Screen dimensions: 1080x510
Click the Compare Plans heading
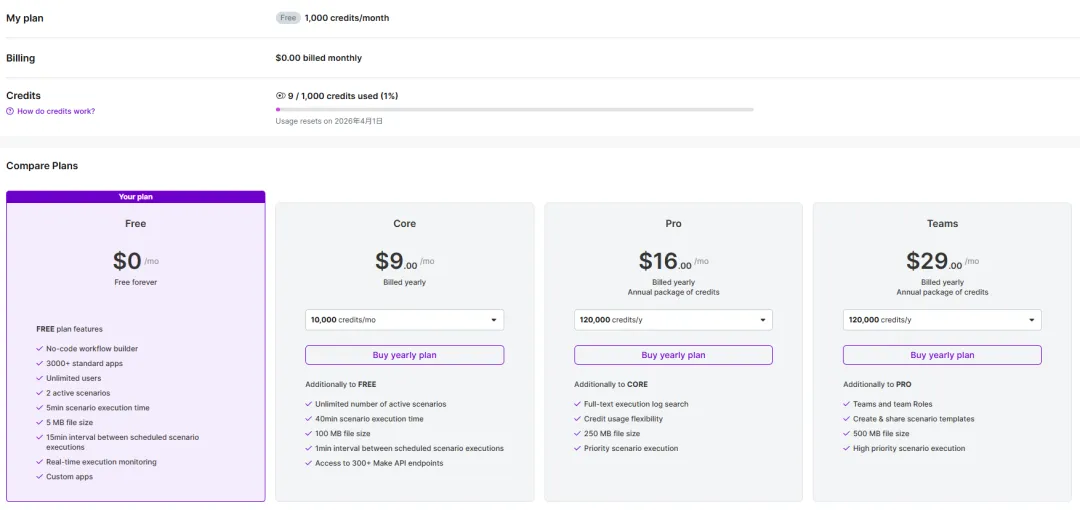tap(42, 165)
